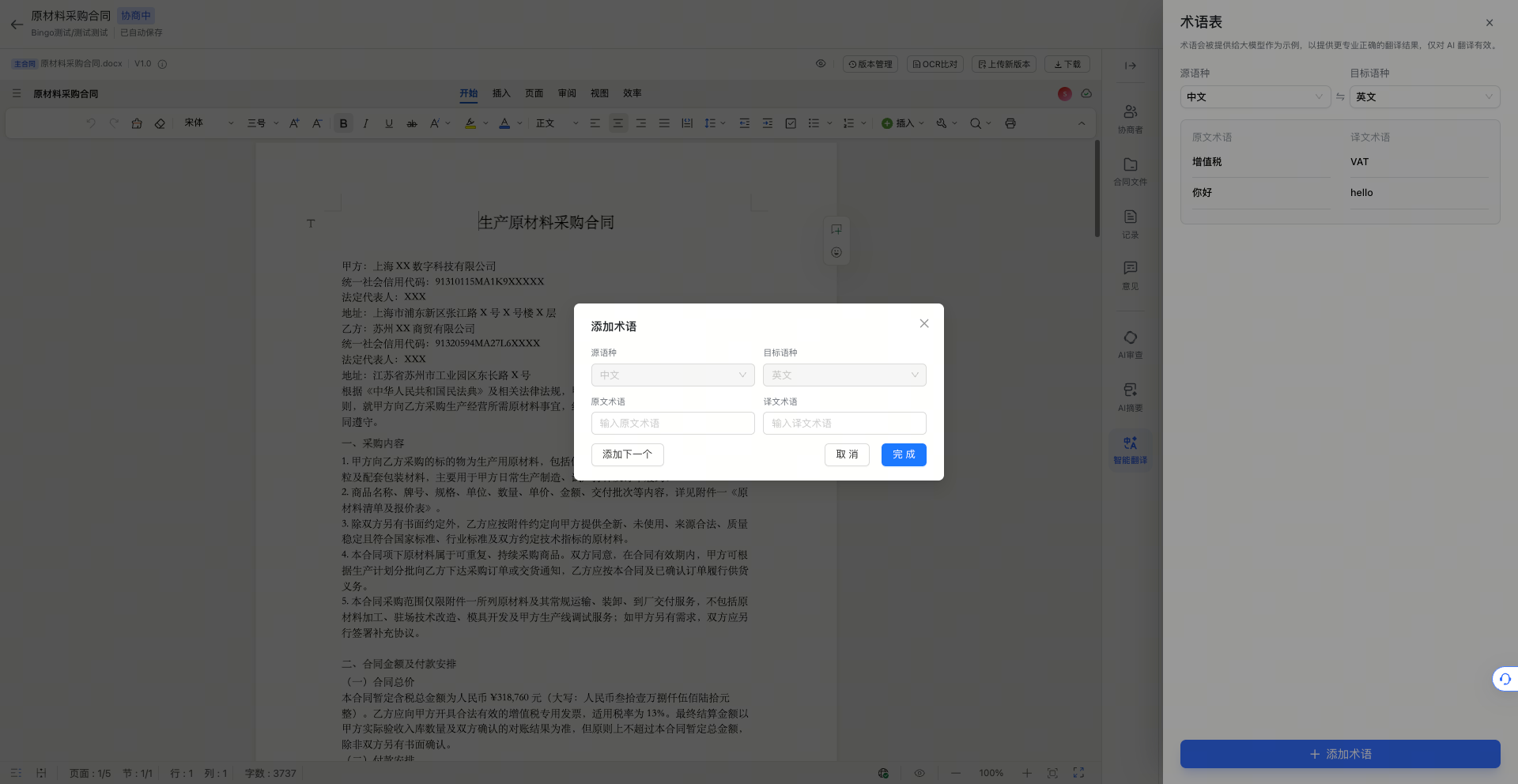Click the decrease indent icon
Screen dimensions: 1518x784
click(745, 123)
